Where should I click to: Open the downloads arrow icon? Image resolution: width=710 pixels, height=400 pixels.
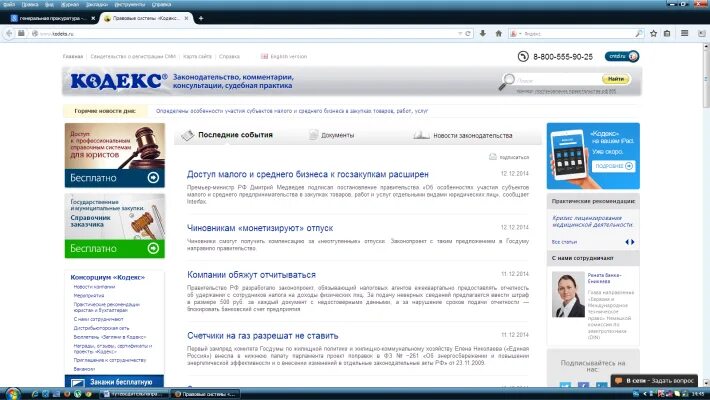[x=483, y=34]
